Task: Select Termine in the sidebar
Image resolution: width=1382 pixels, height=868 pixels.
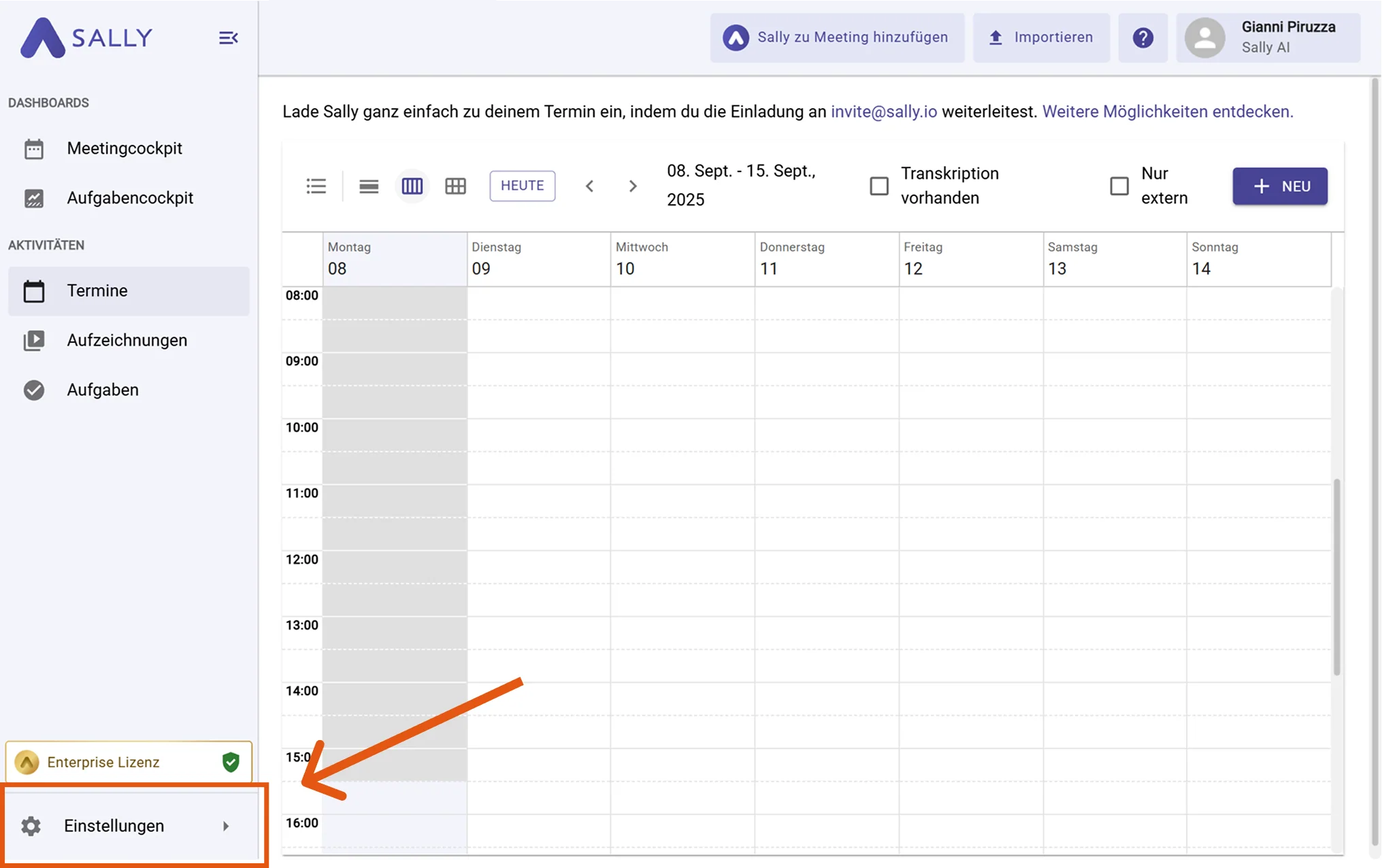Action: (129, 290)
